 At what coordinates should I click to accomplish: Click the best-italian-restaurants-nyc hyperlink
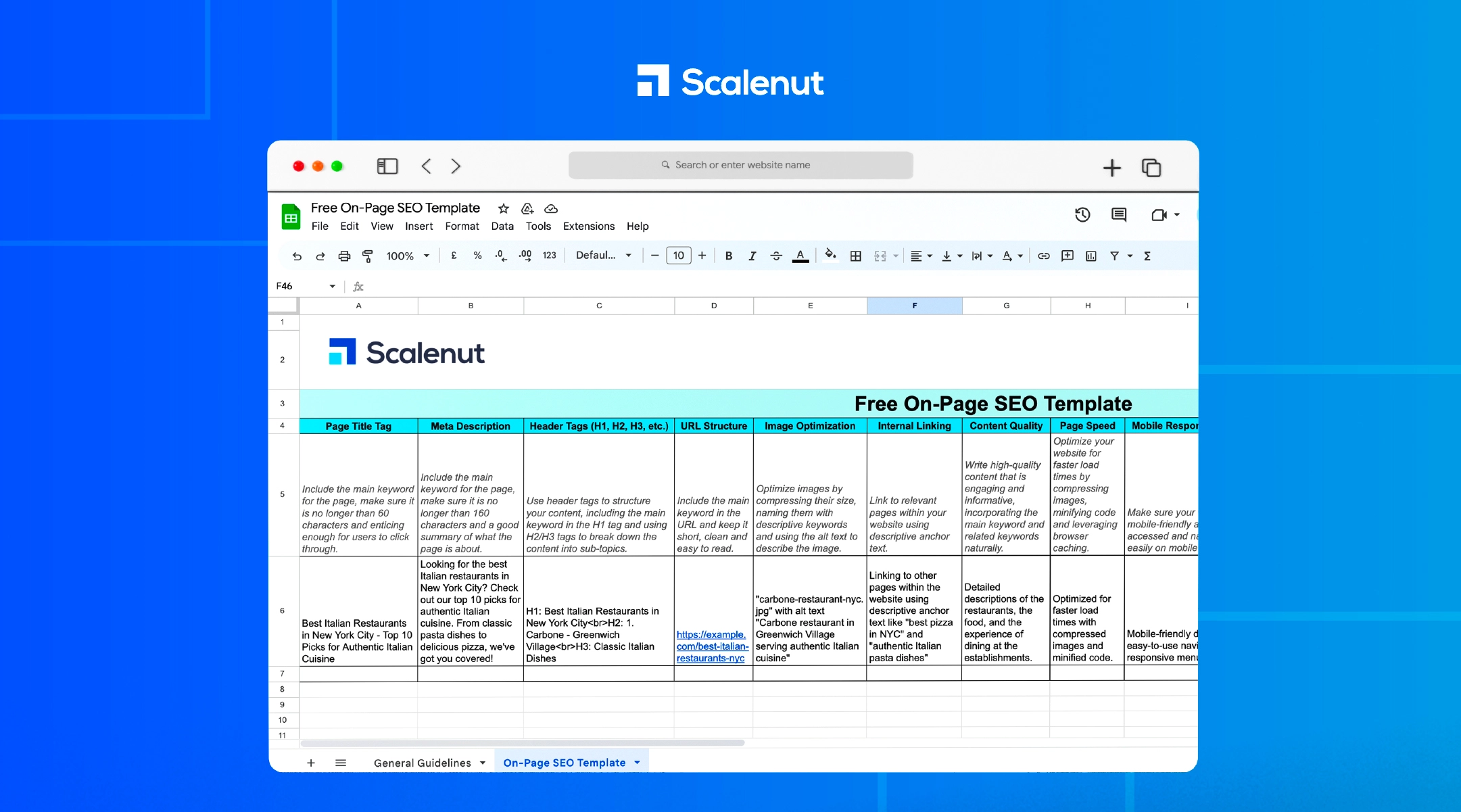(712, 646)
